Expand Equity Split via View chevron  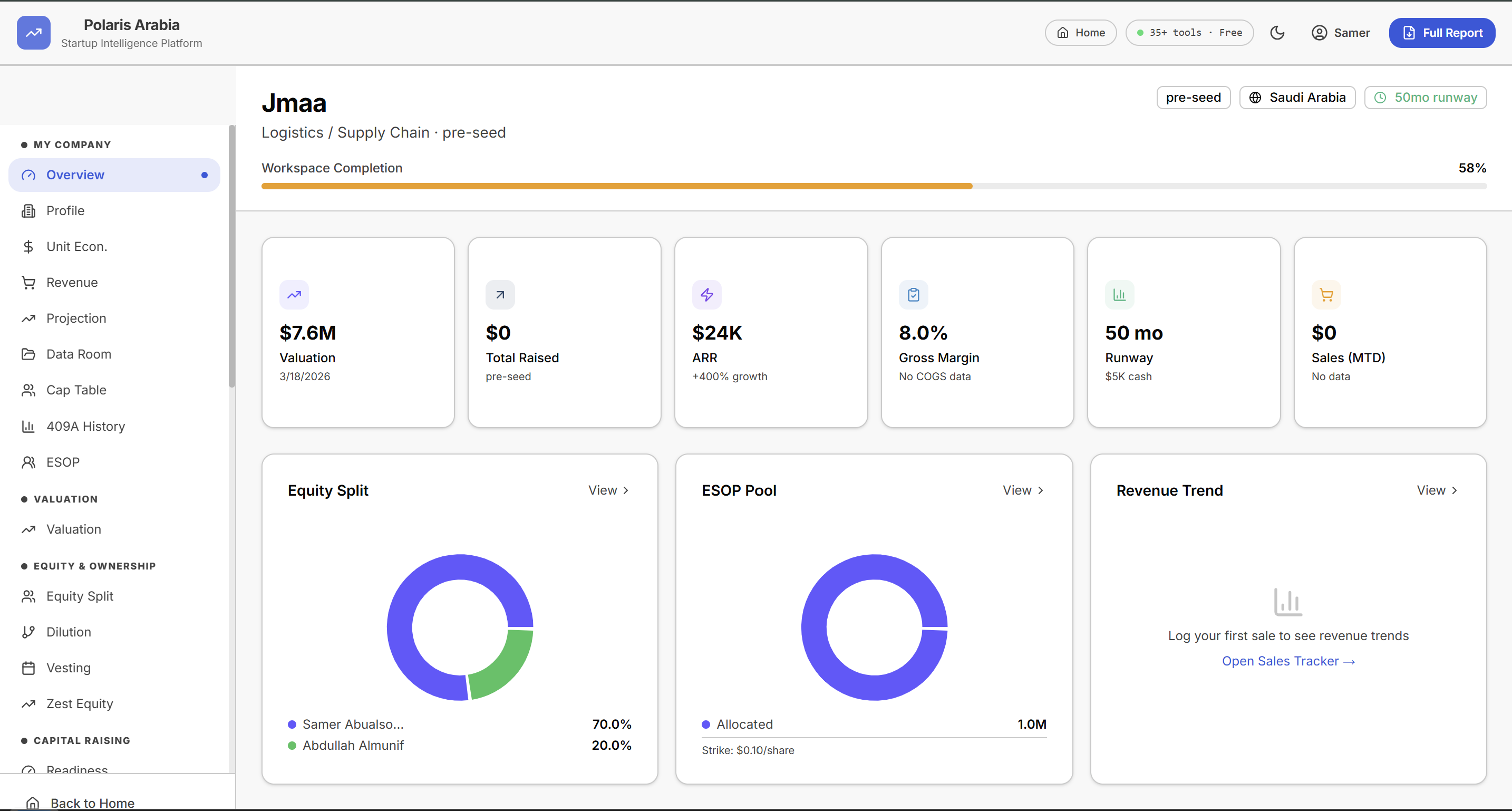[x=626, y=490]
